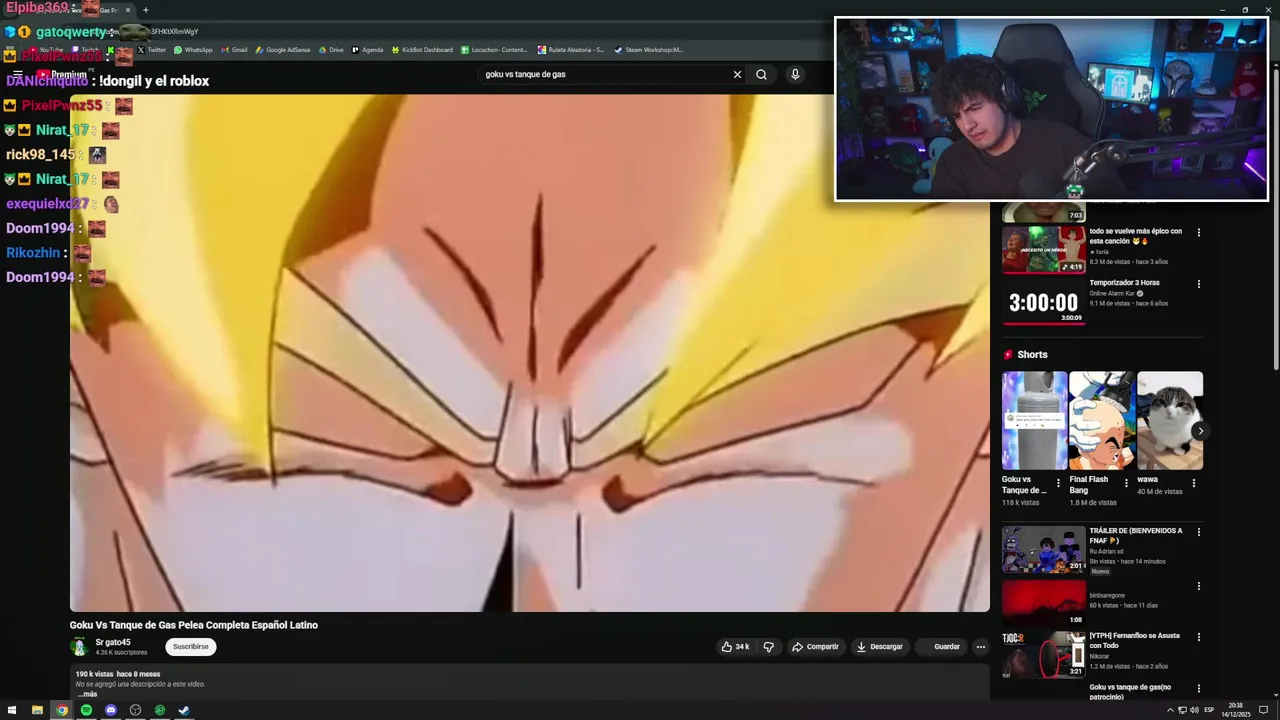
Task: Open options for 'Goku vs tanque de gas(no patrocinio)'
Action: 1198,688
